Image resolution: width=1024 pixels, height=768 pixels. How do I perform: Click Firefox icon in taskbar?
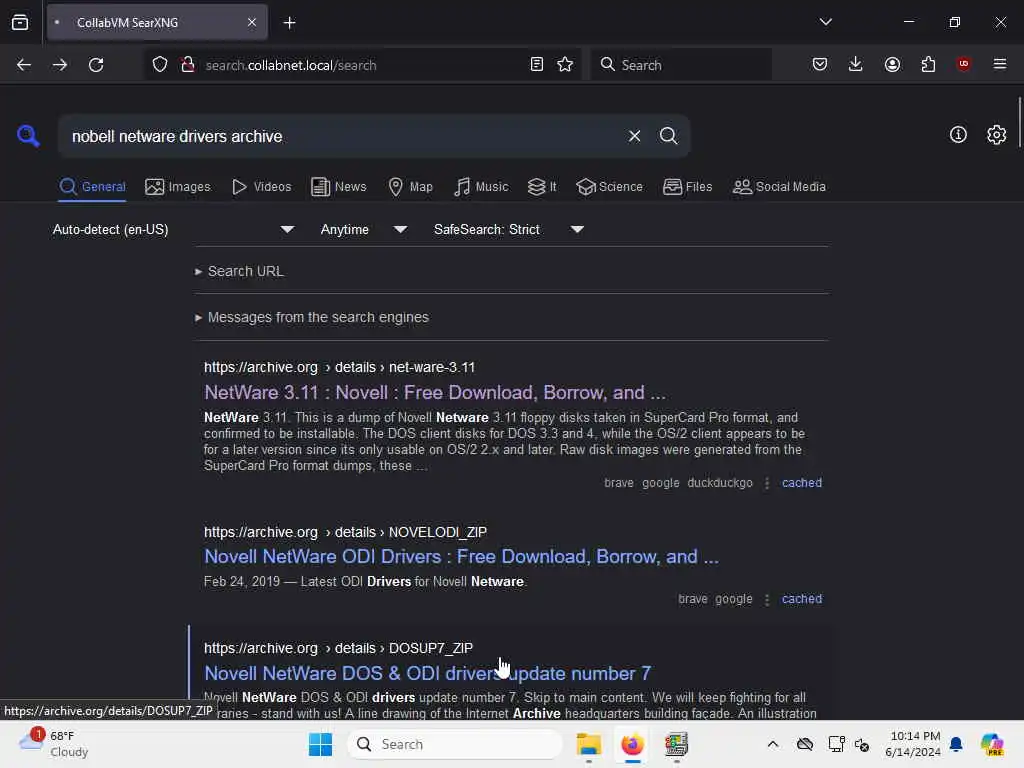632,744
